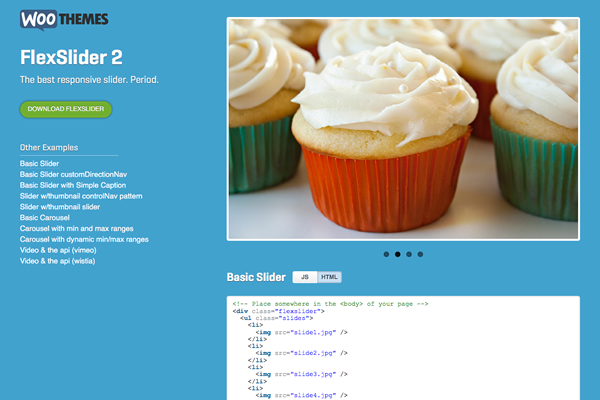
Task: Click the ul class="slides" code line
Action: [277, 318]
